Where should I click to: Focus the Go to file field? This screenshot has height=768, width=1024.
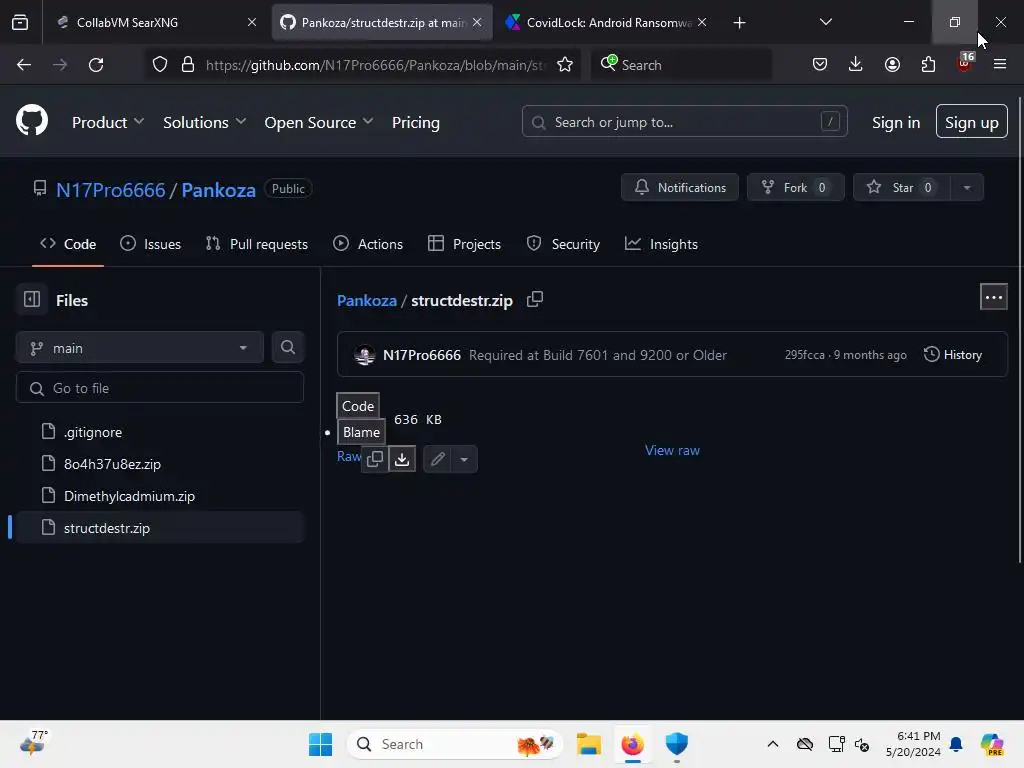159,388
